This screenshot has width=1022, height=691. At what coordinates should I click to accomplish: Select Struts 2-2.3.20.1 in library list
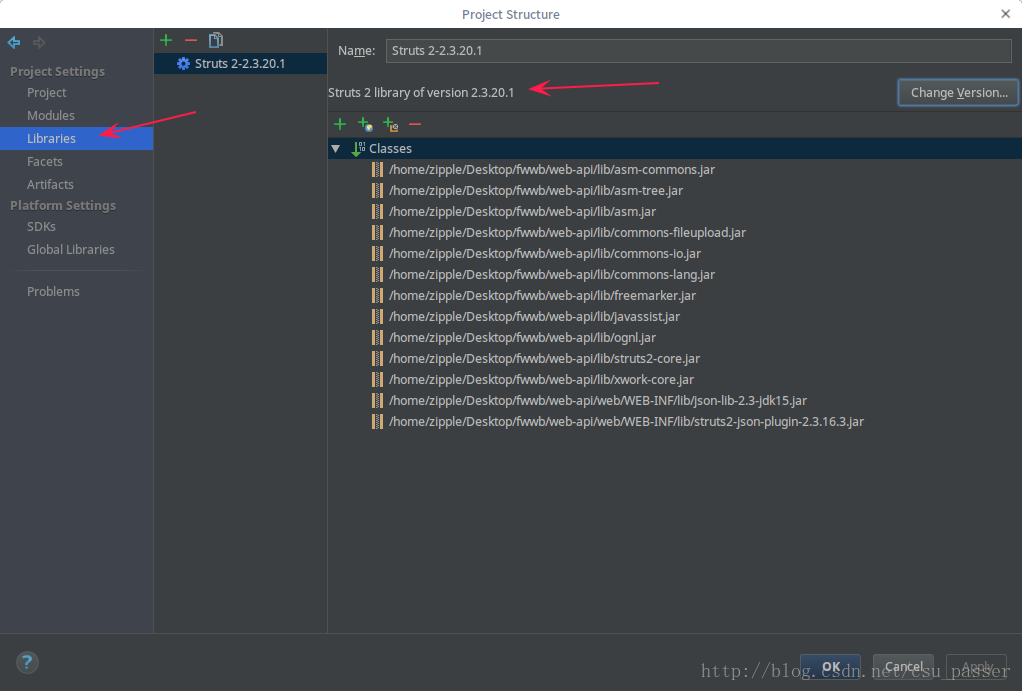click(240, 63)
